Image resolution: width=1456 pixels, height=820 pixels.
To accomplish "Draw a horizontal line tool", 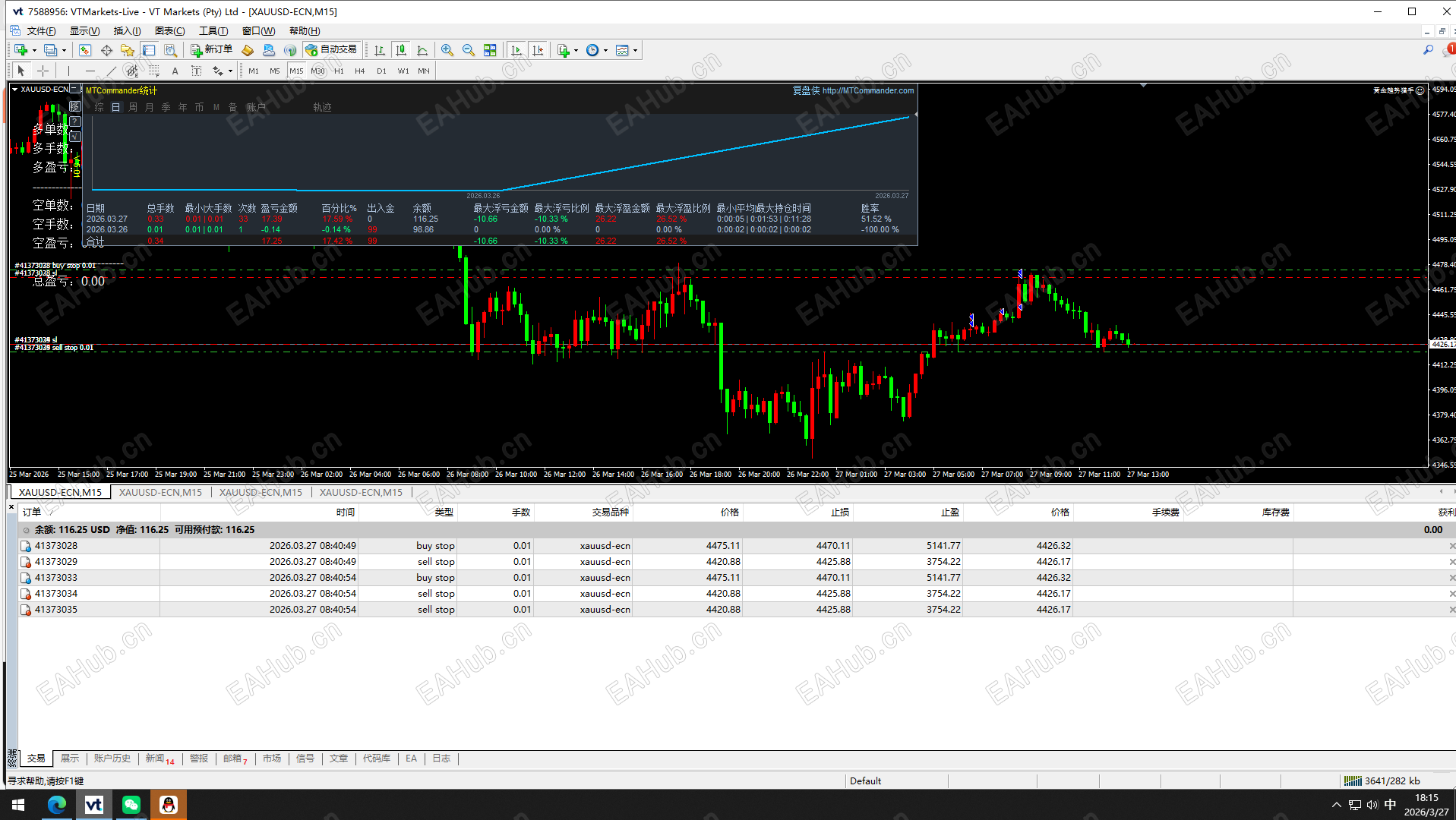I will coord(90,71).
